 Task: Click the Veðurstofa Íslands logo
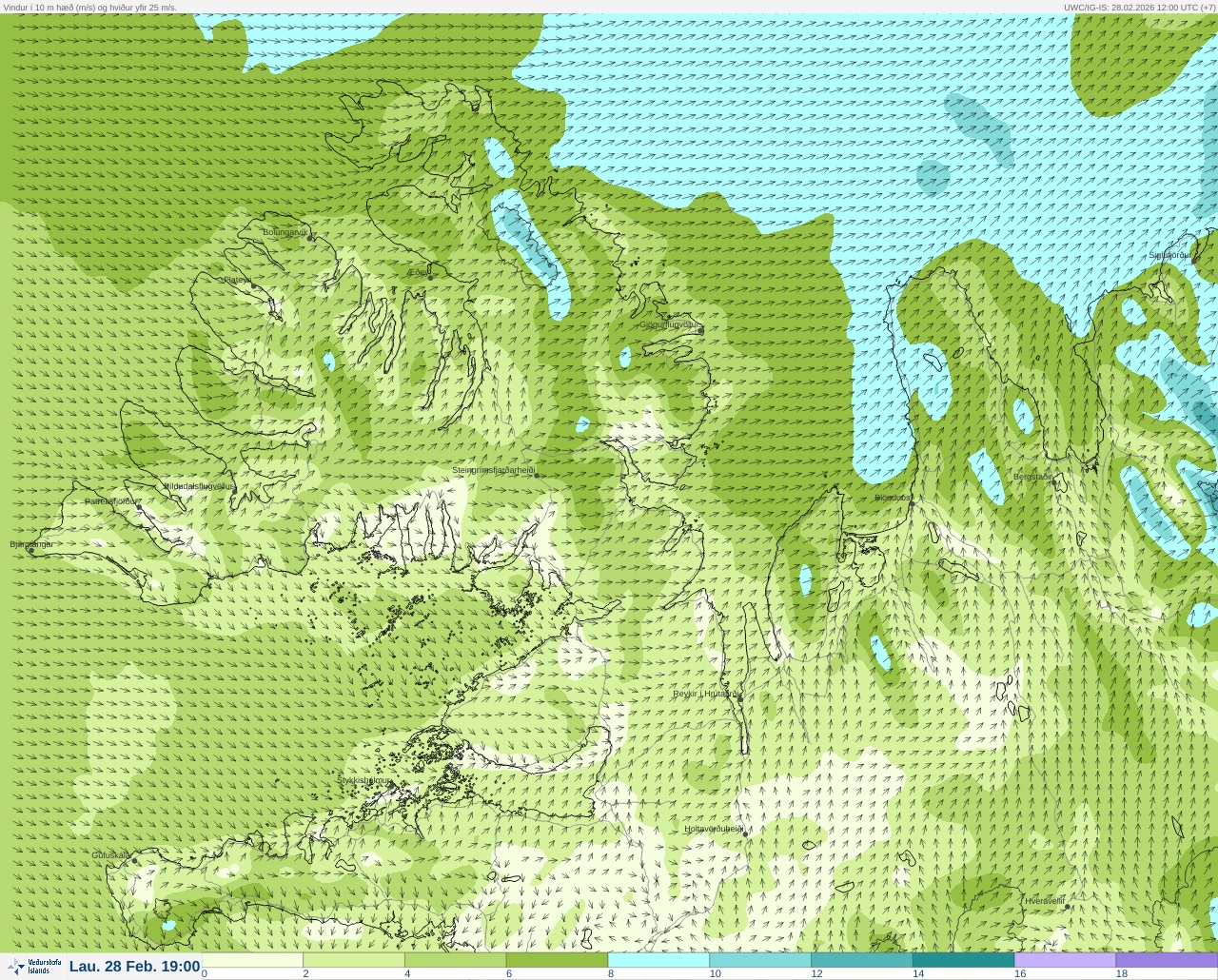click(33, 967)
